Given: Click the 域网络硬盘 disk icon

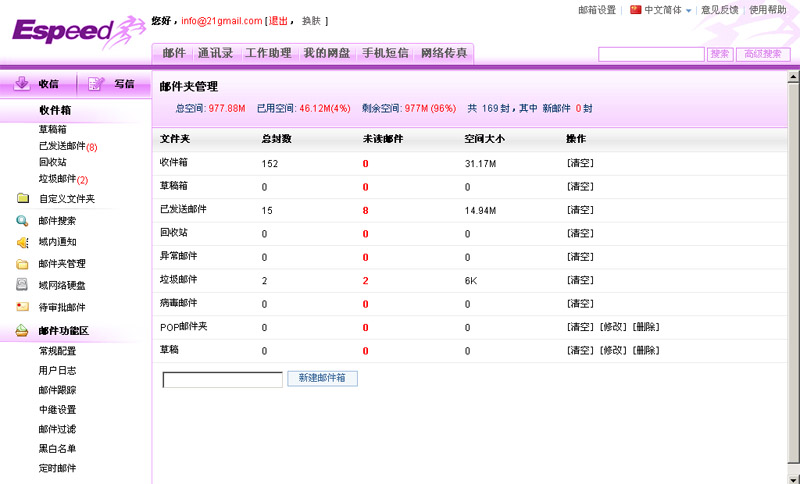Looking at the screenshot, I should [x=22, y=285].
